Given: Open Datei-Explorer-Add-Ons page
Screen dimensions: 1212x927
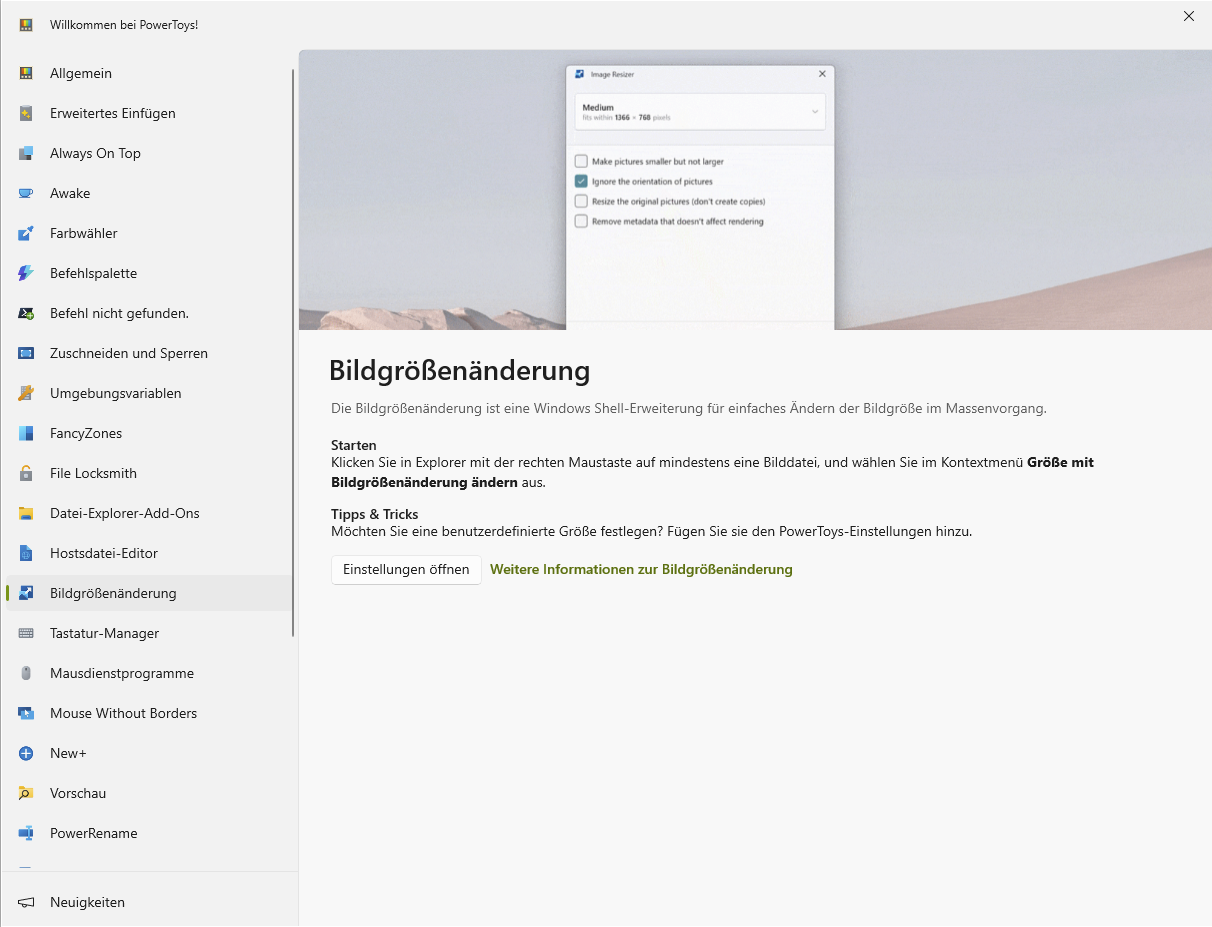Looking at the screenshot, I should click(x=149, y=513).
